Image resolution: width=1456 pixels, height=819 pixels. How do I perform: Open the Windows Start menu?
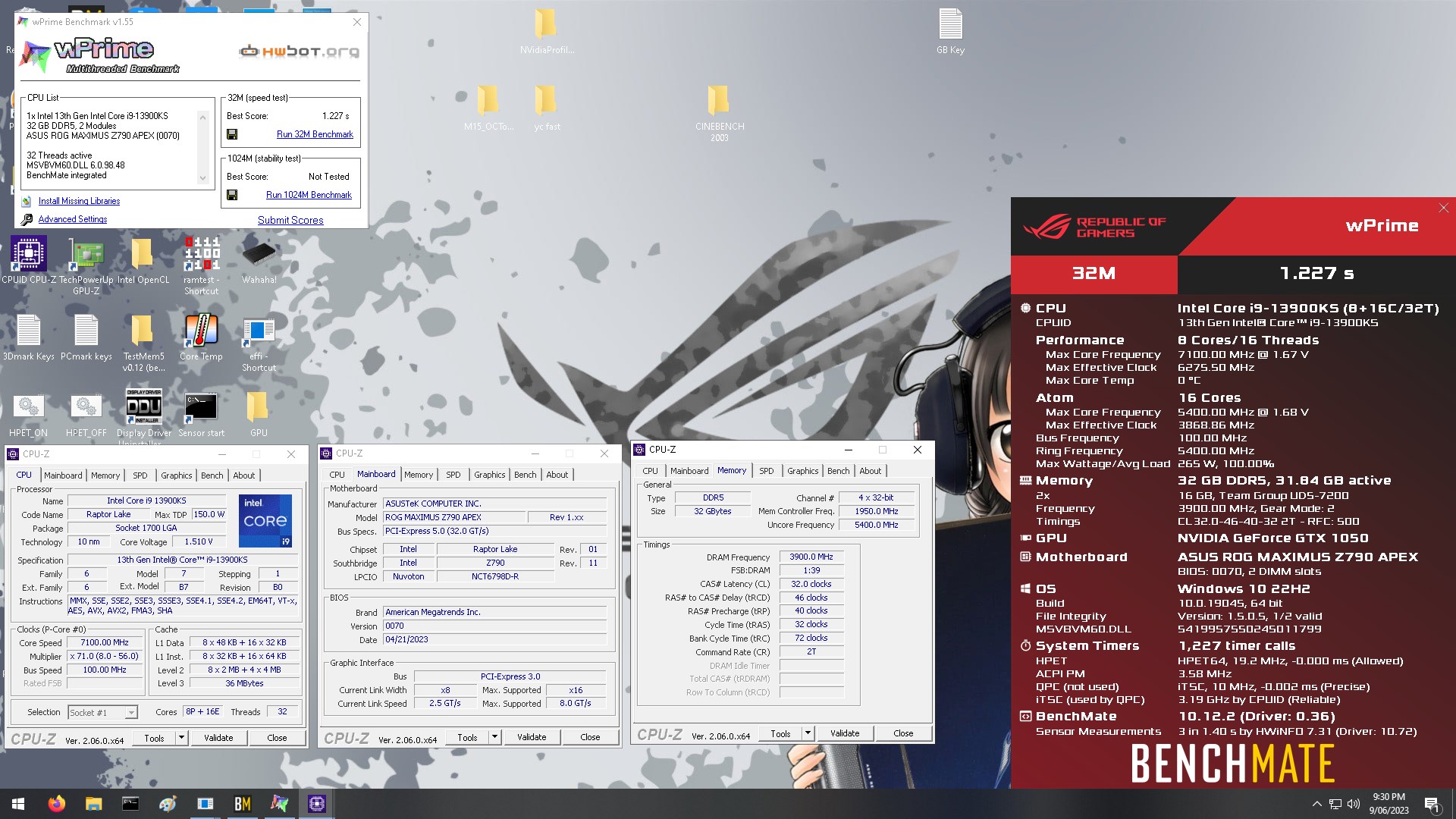(x=18, y=804)
